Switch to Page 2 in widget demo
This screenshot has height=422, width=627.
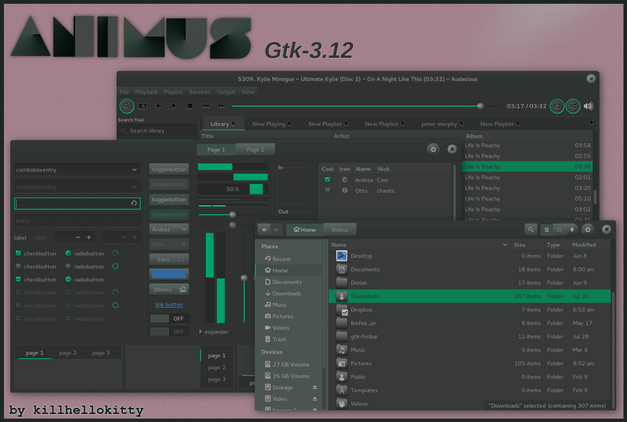click(255, 150)
